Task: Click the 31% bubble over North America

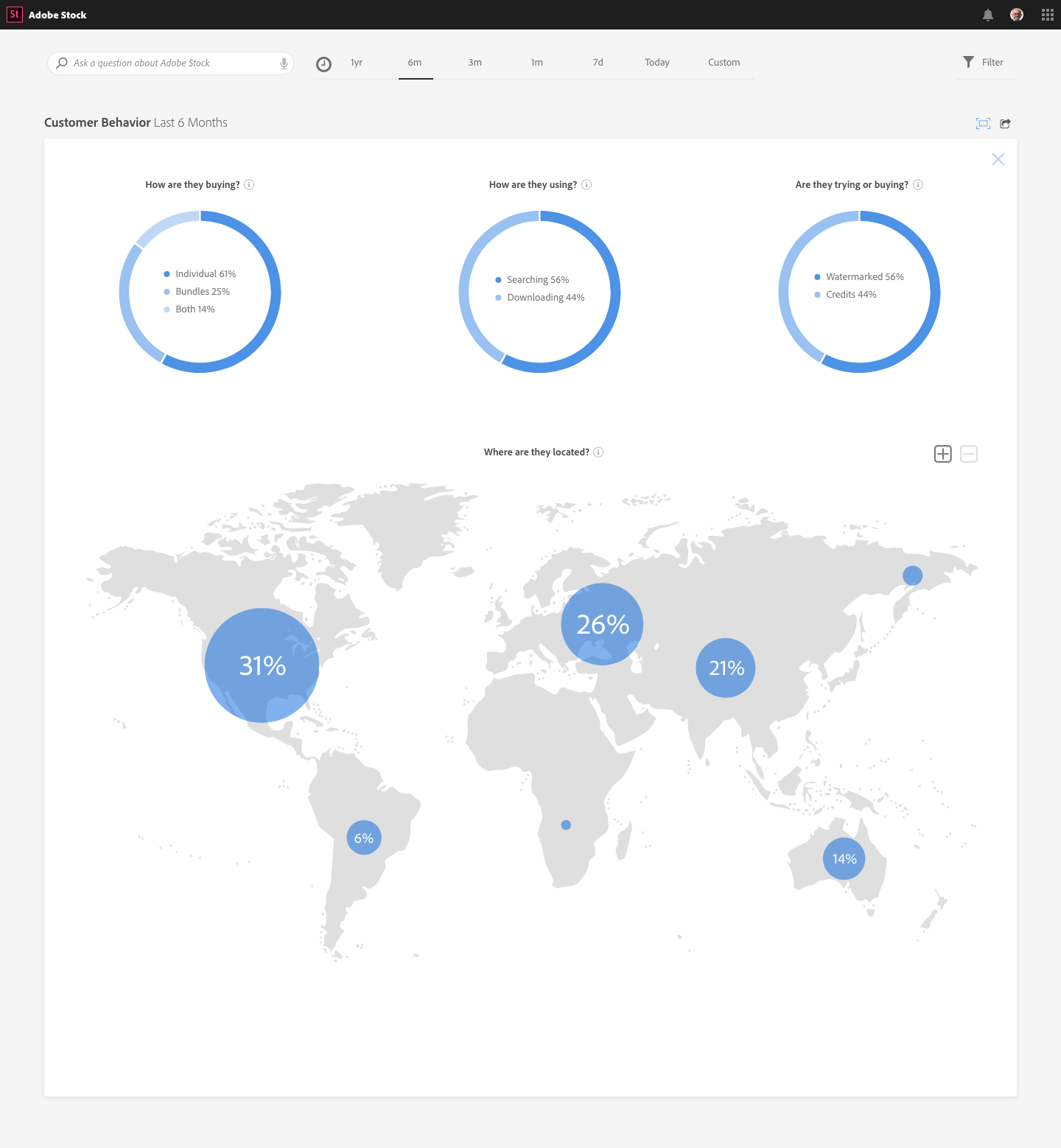Action: coord(262,665)
